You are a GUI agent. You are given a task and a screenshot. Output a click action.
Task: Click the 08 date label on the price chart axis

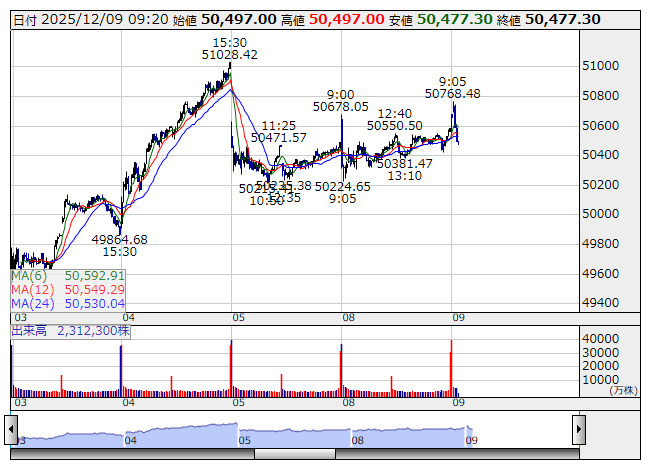(349, 318)
